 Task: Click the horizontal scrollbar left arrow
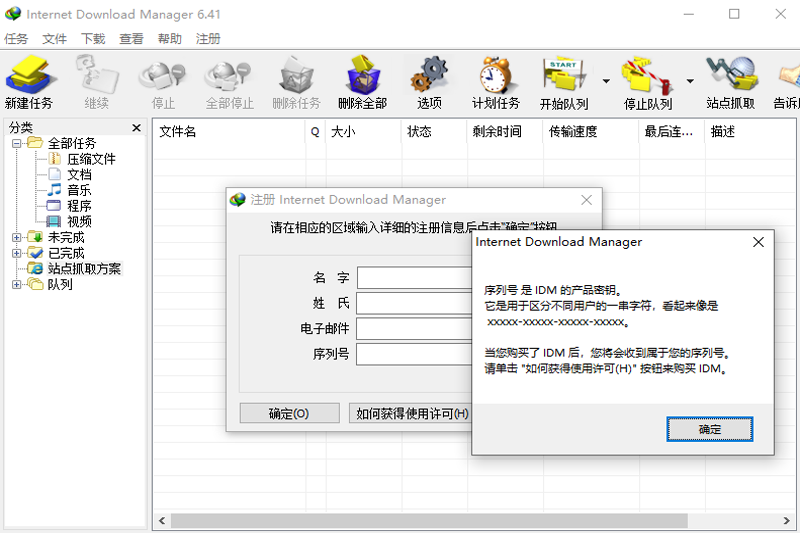pos(162,521)
